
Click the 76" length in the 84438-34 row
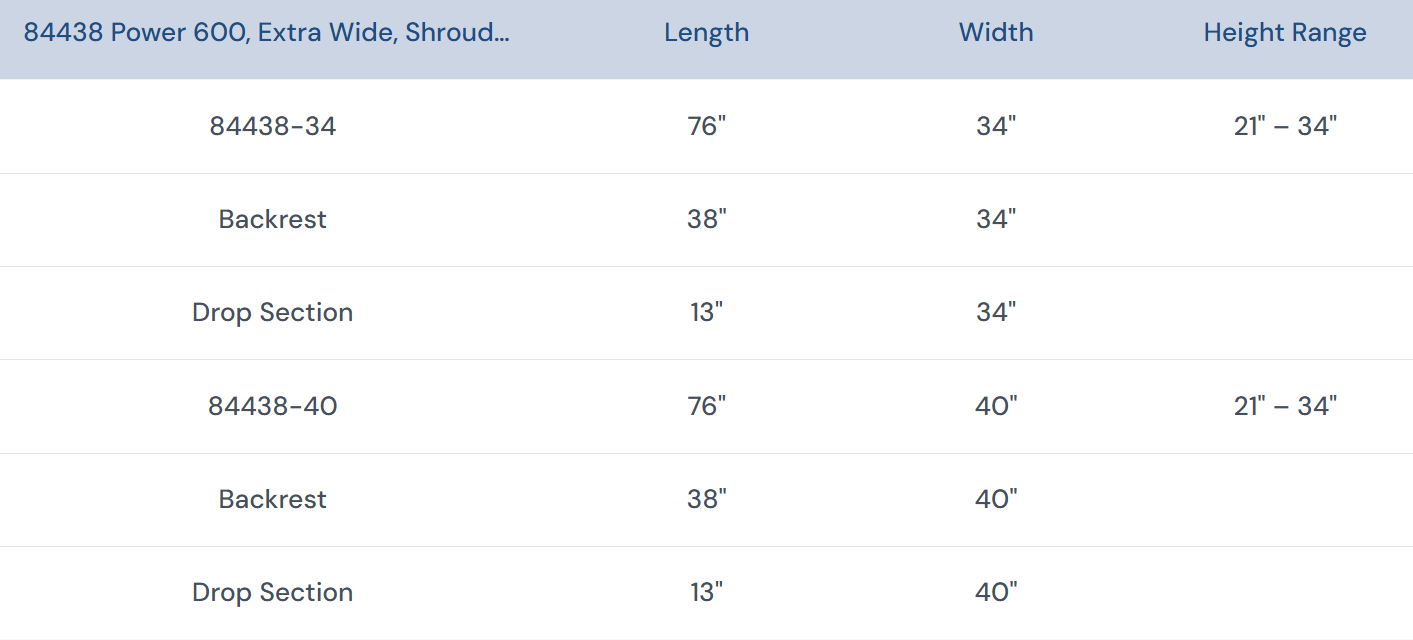(x=706, y=126)
